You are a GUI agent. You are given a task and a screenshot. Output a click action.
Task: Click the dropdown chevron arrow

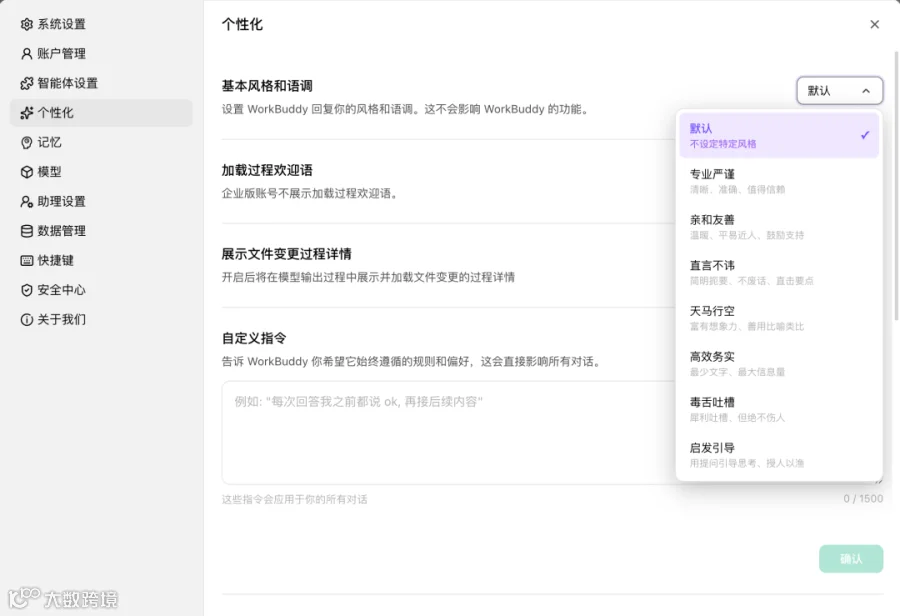(x=866, y=91)
